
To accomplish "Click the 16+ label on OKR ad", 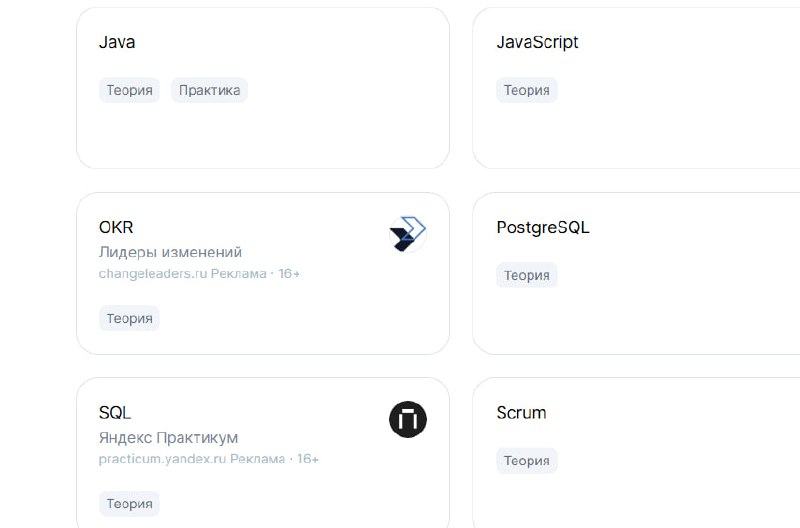I will 289,273.
